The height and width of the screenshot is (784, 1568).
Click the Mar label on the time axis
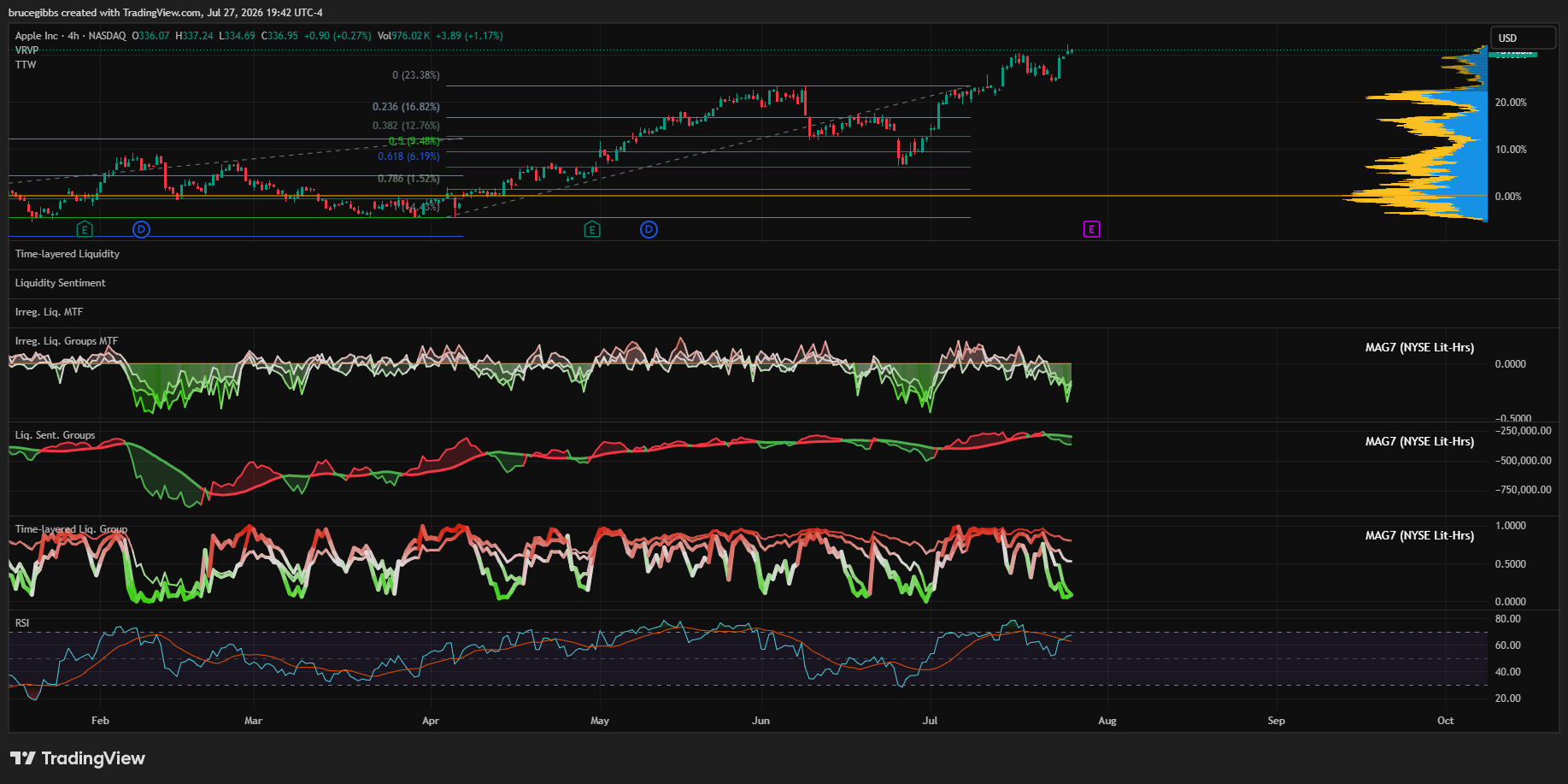coord(253,721)
